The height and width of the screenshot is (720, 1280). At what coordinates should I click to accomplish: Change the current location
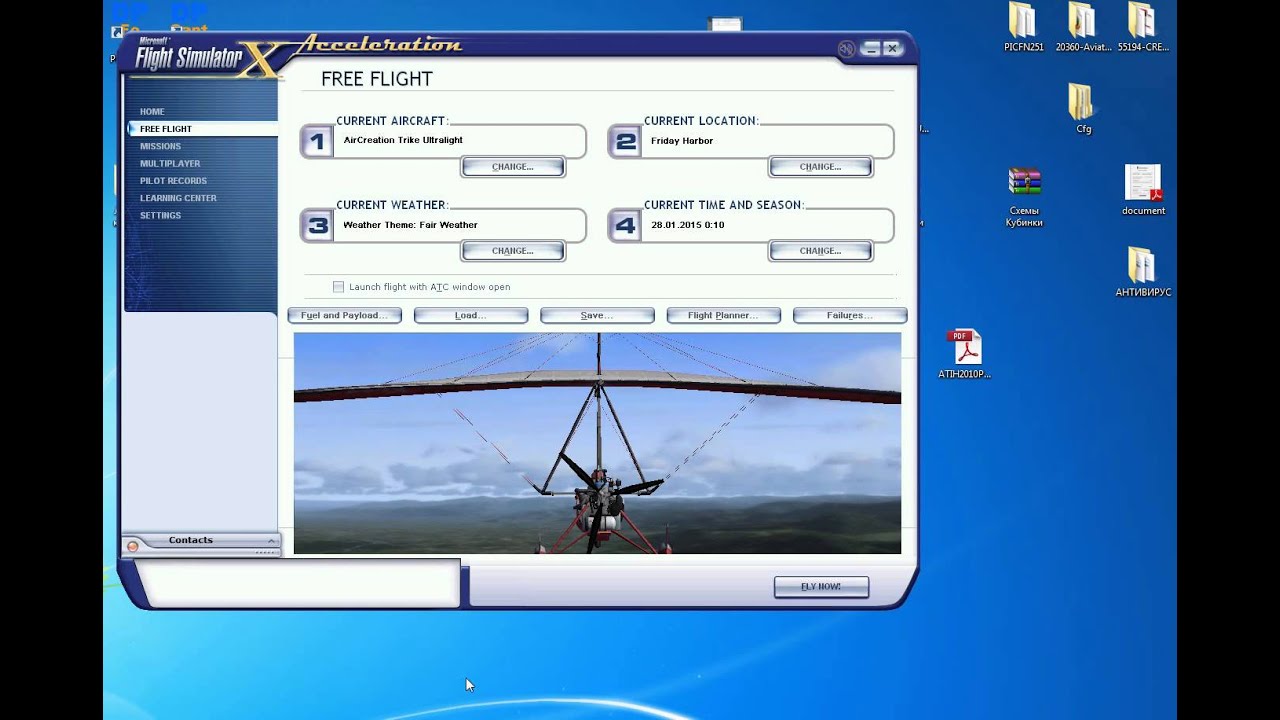[820, 167]
